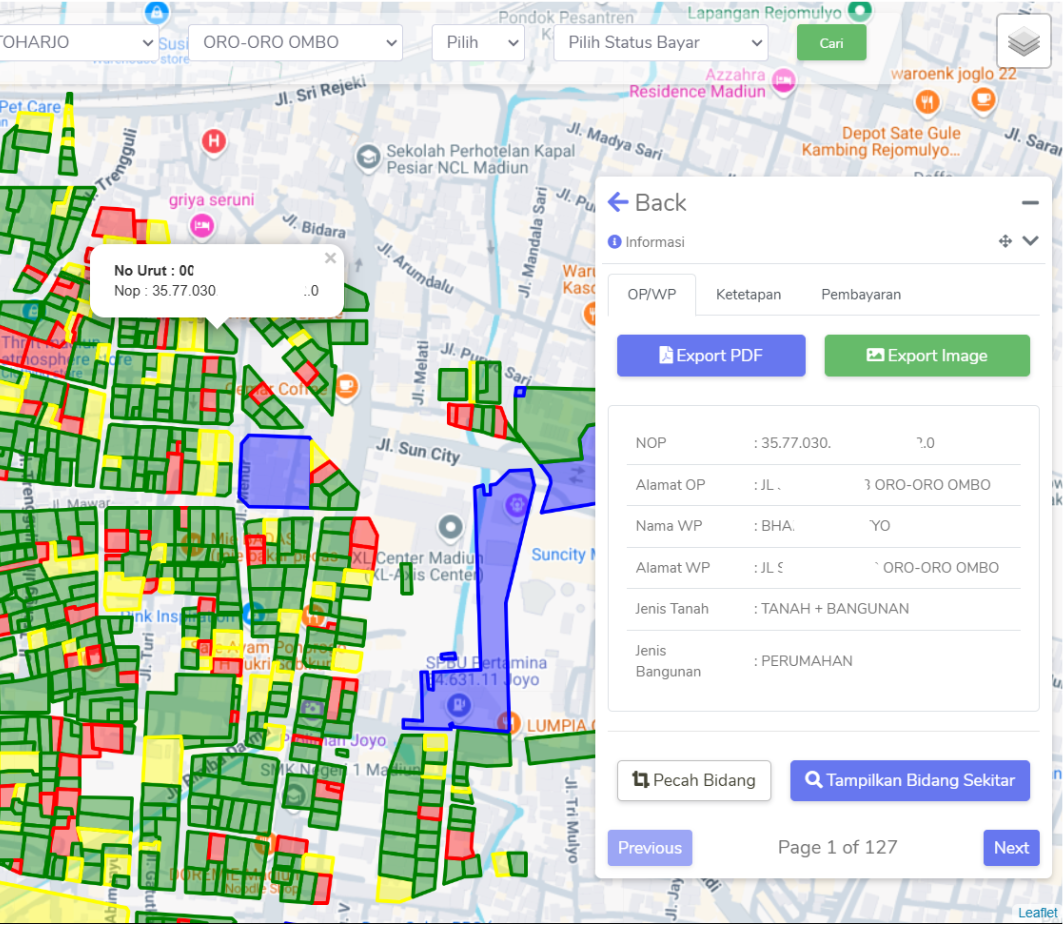The width and height of the screenshot is (1063, 927).
Task: Switch to the Ketetapan tab
Action: pos(748,294)
